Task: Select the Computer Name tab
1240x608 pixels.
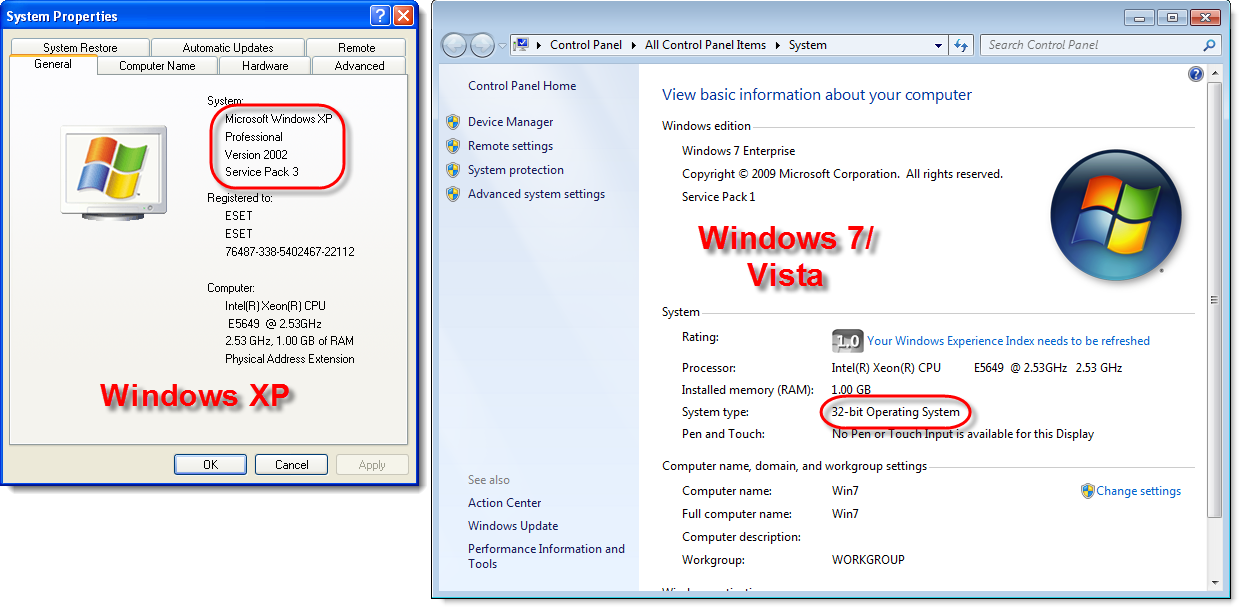Action: (x=157, y=66)
